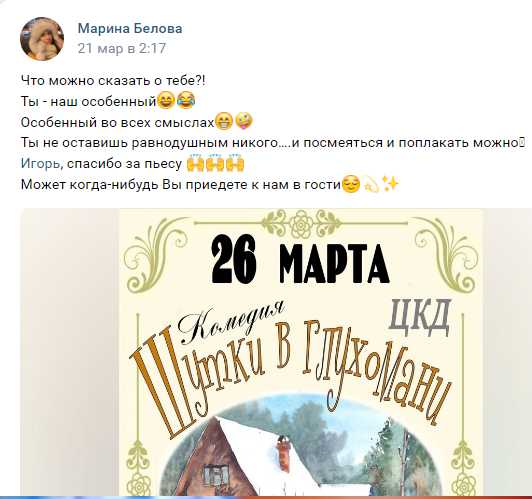
Task: Open the attached poster at 26 МАРТА heading
Action: coord(300,260)
